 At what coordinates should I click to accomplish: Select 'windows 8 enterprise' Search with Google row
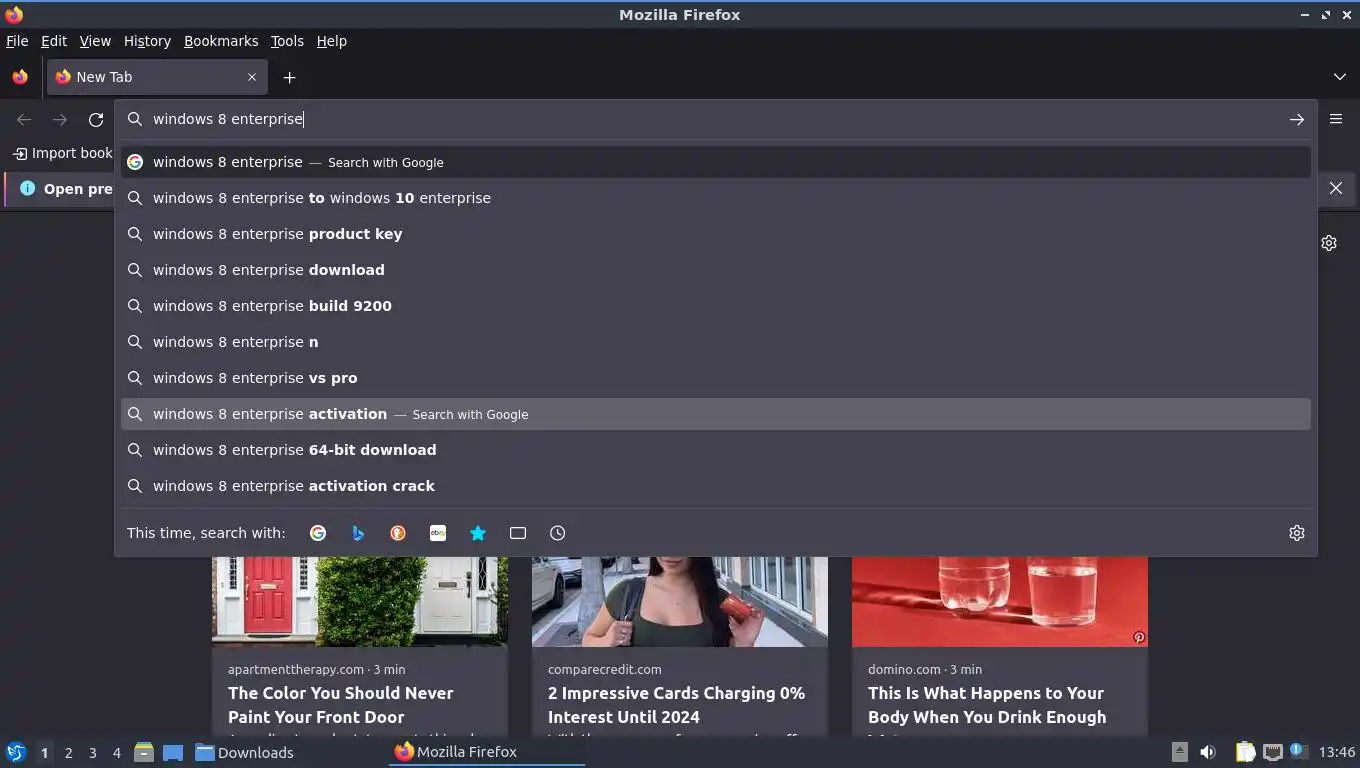(x=716, y=162)
